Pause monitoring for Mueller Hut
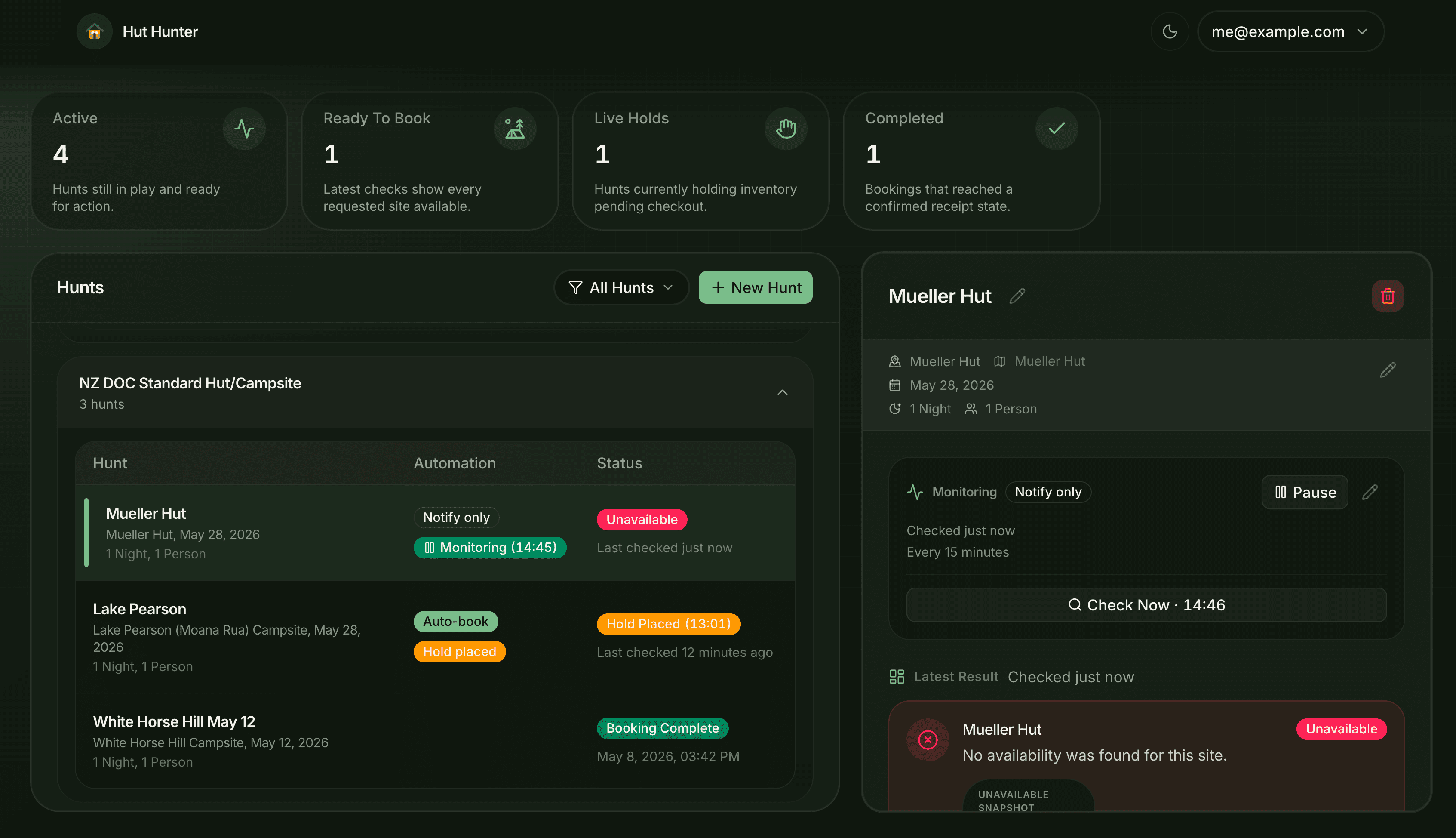 pos(1305,492)
